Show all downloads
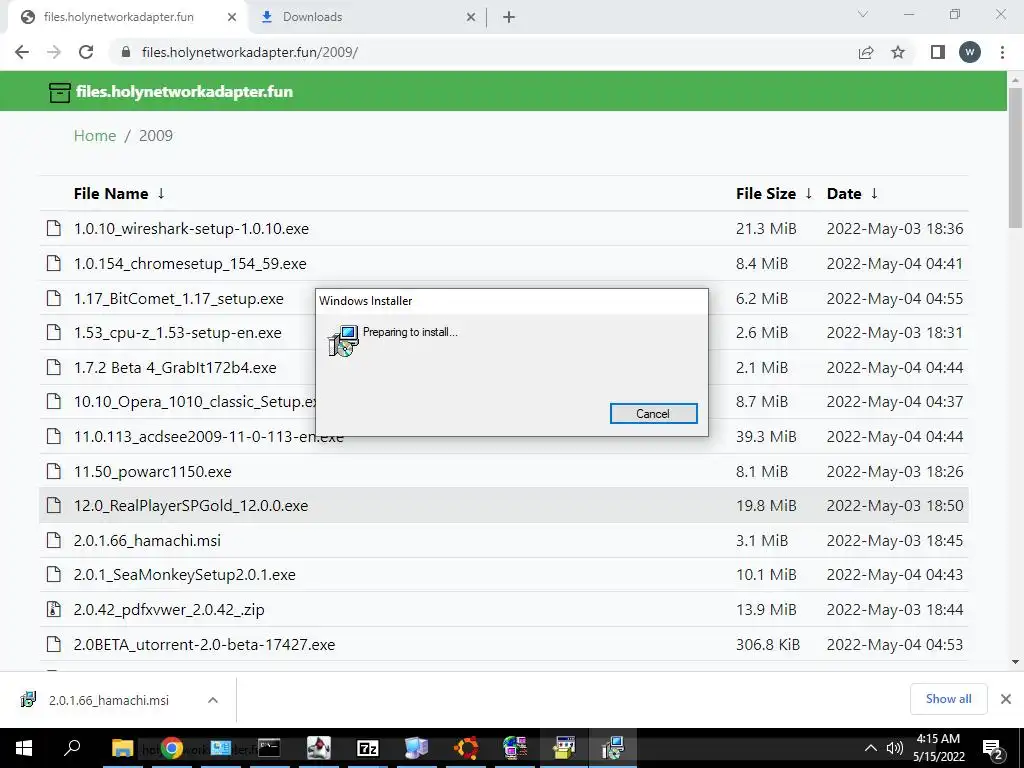The image size is (1024, 768). click(948, 699)
